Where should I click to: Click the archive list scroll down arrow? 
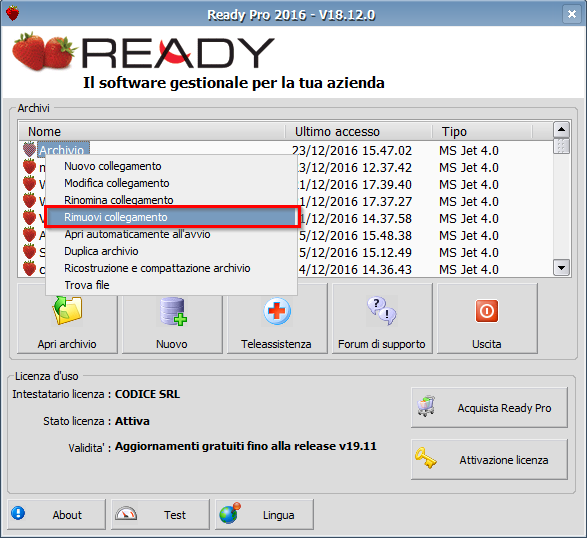(561, 267)
